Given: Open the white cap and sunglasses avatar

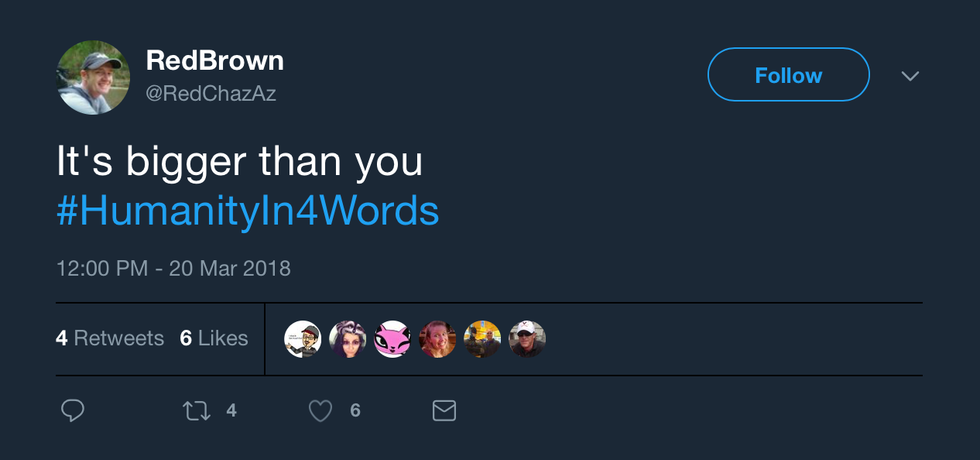Looking at the screenshot, I should pyautogui.click(x=527, y=339).
